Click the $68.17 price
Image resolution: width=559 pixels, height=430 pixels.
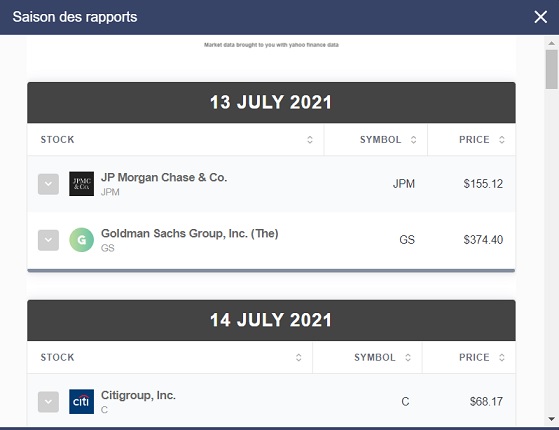click(486, 401)
